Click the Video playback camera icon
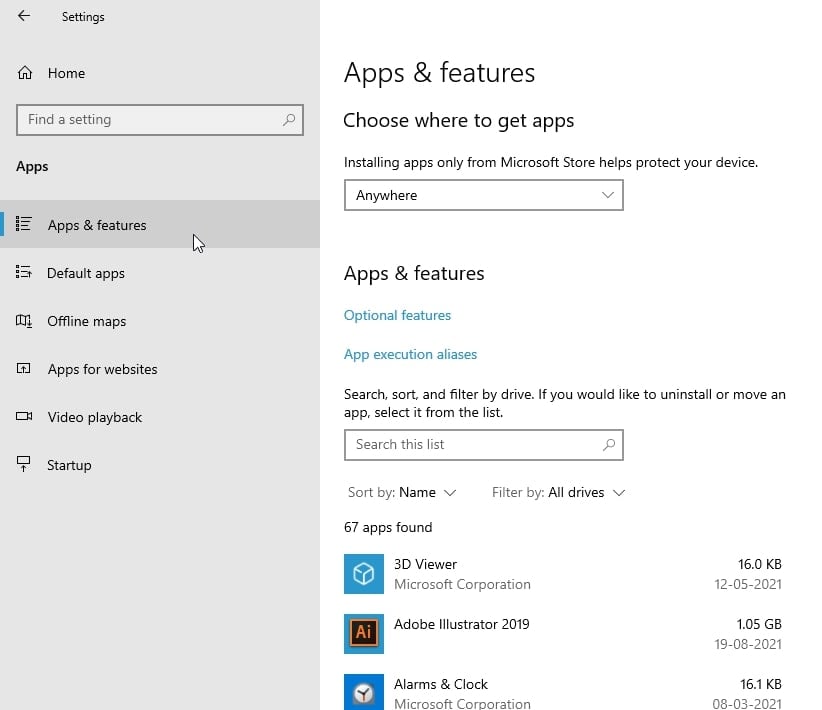822x710 pixels. coord(24,416)
